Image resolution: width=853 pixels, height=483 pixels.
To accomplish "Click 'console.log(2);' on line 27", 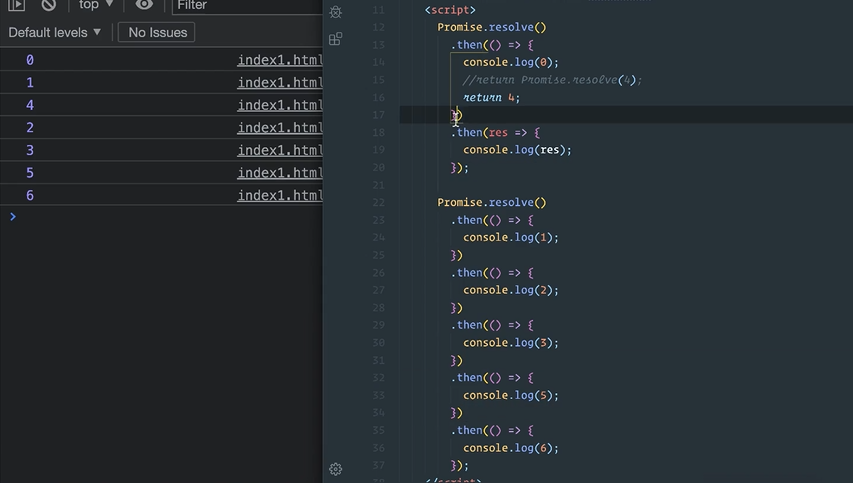I will tap(511, 290).
